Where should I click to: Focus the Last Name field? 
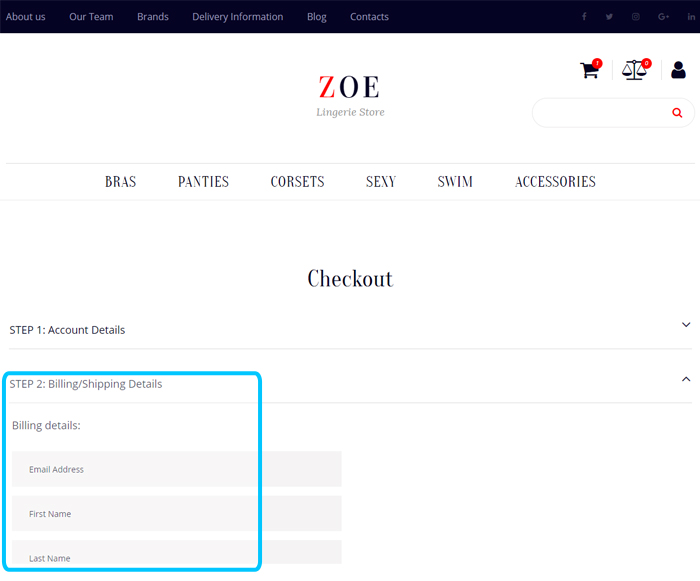coord(176,552)
